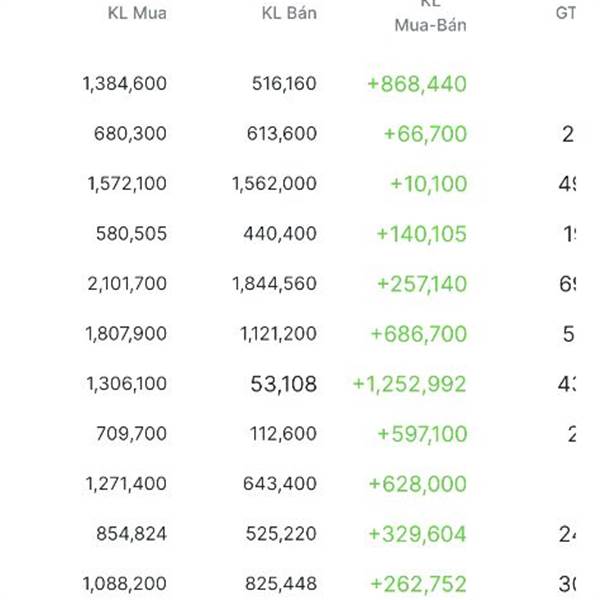The image size is (600, 600).
Task: Select the +1,252,992 net volume value
Action: point(409,384)
